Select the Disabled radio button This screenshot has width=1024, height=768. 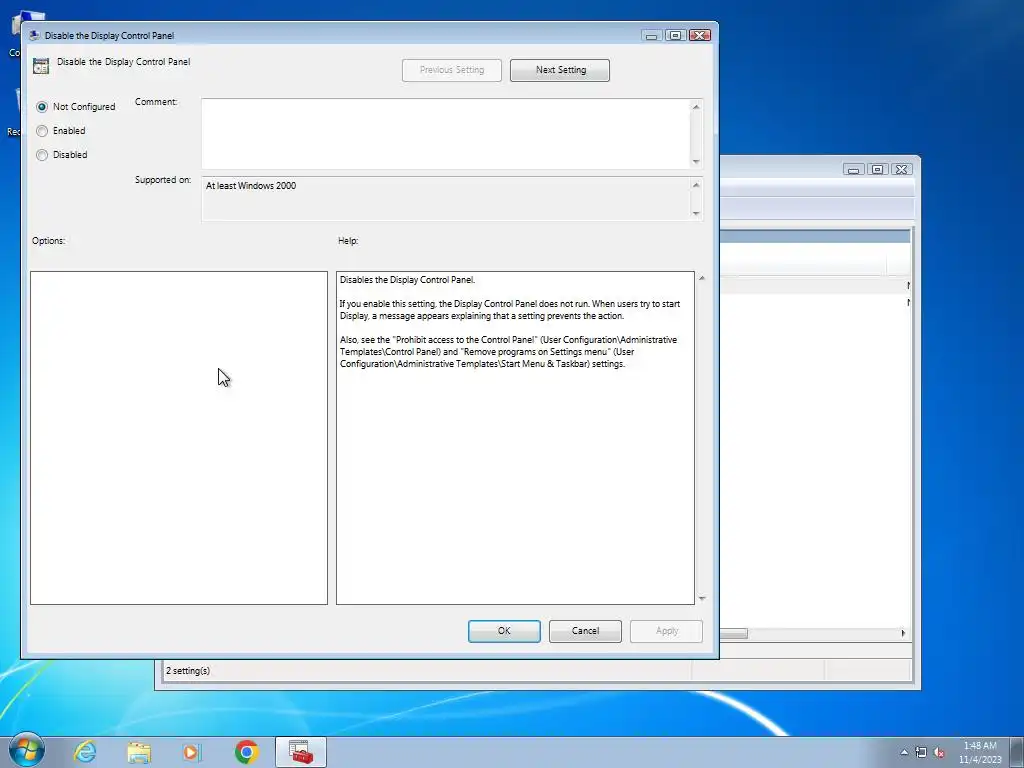point(42,155)
